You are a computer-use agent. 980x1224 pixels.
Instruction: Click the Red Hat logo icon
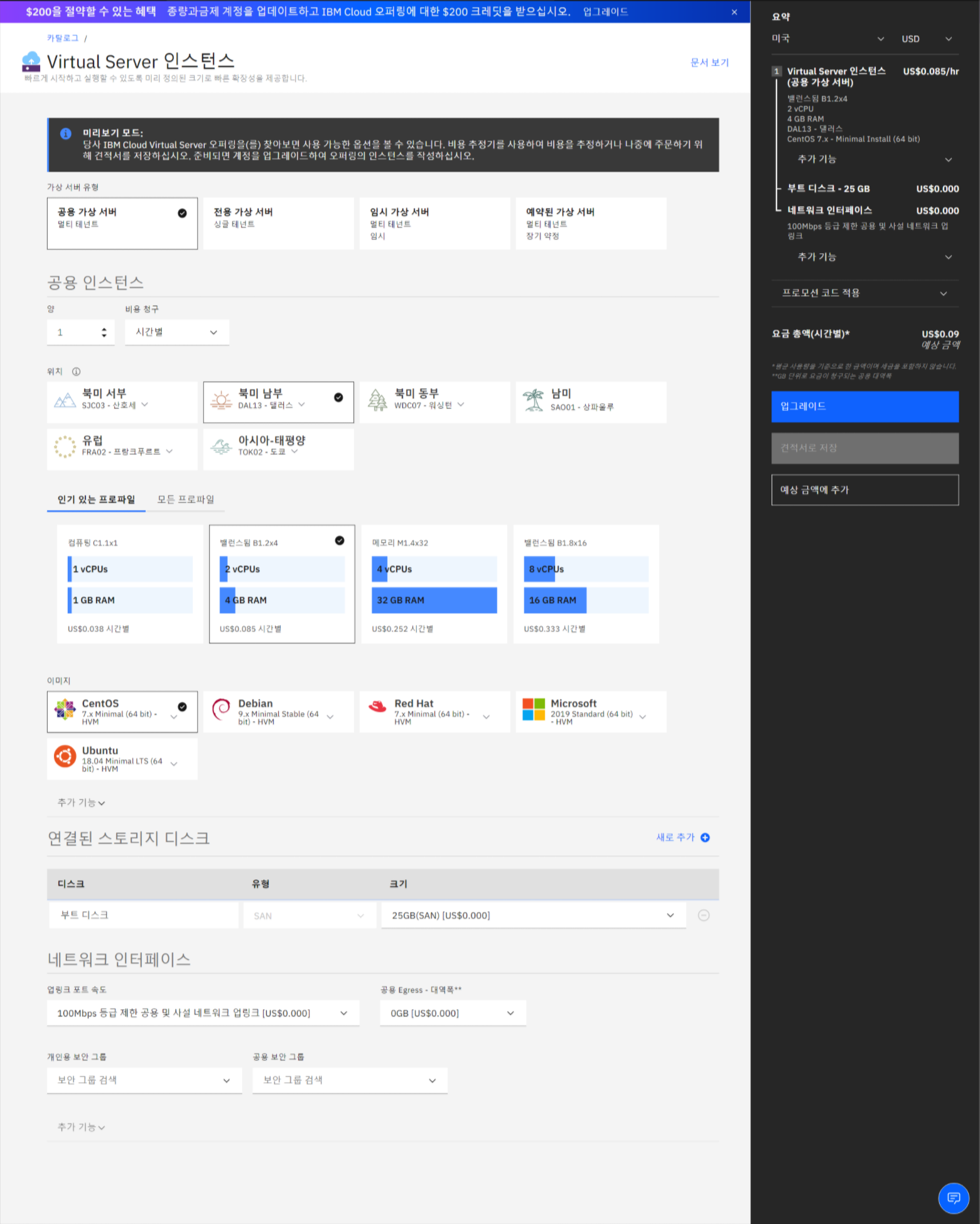coord(377,707)
